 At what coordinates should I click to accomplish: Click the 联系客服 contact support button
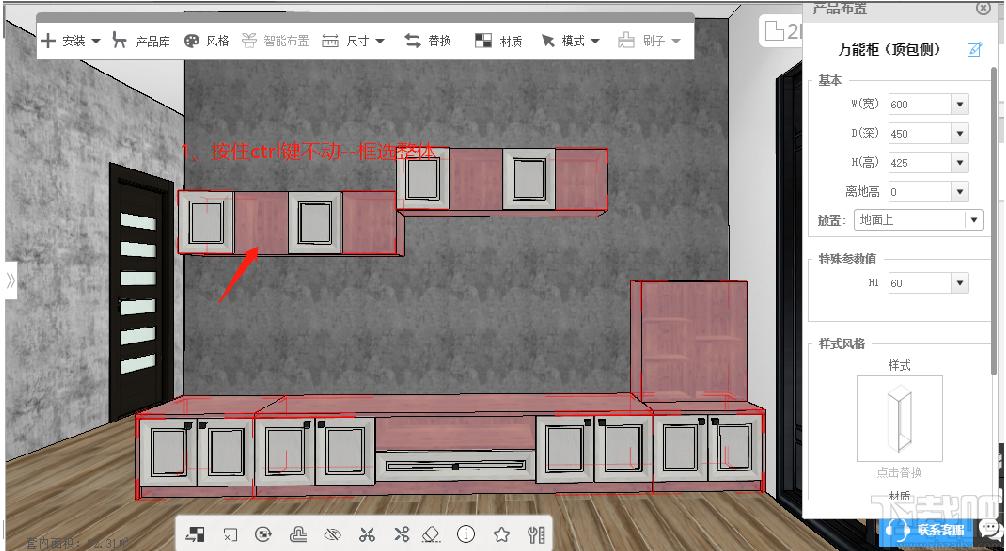click(x=928, y=530)
